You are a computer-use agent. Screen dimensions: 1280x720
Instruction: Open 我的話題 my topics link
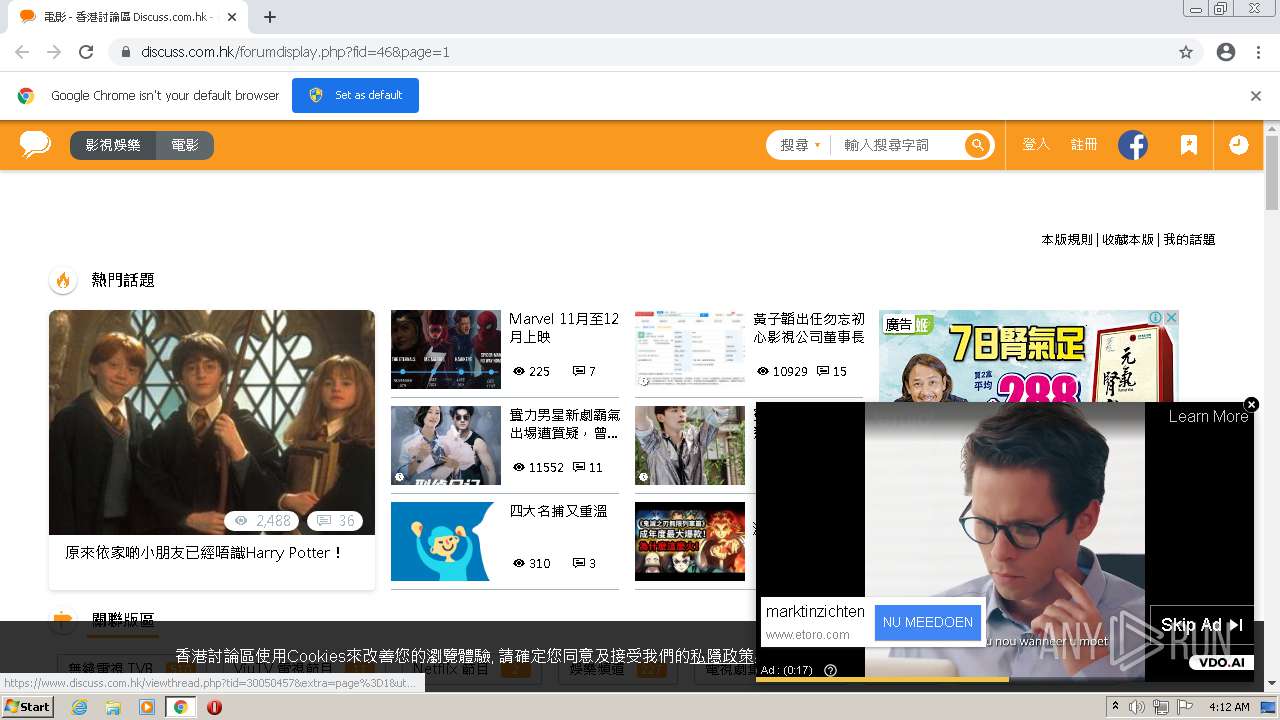tap(1189, 240)
